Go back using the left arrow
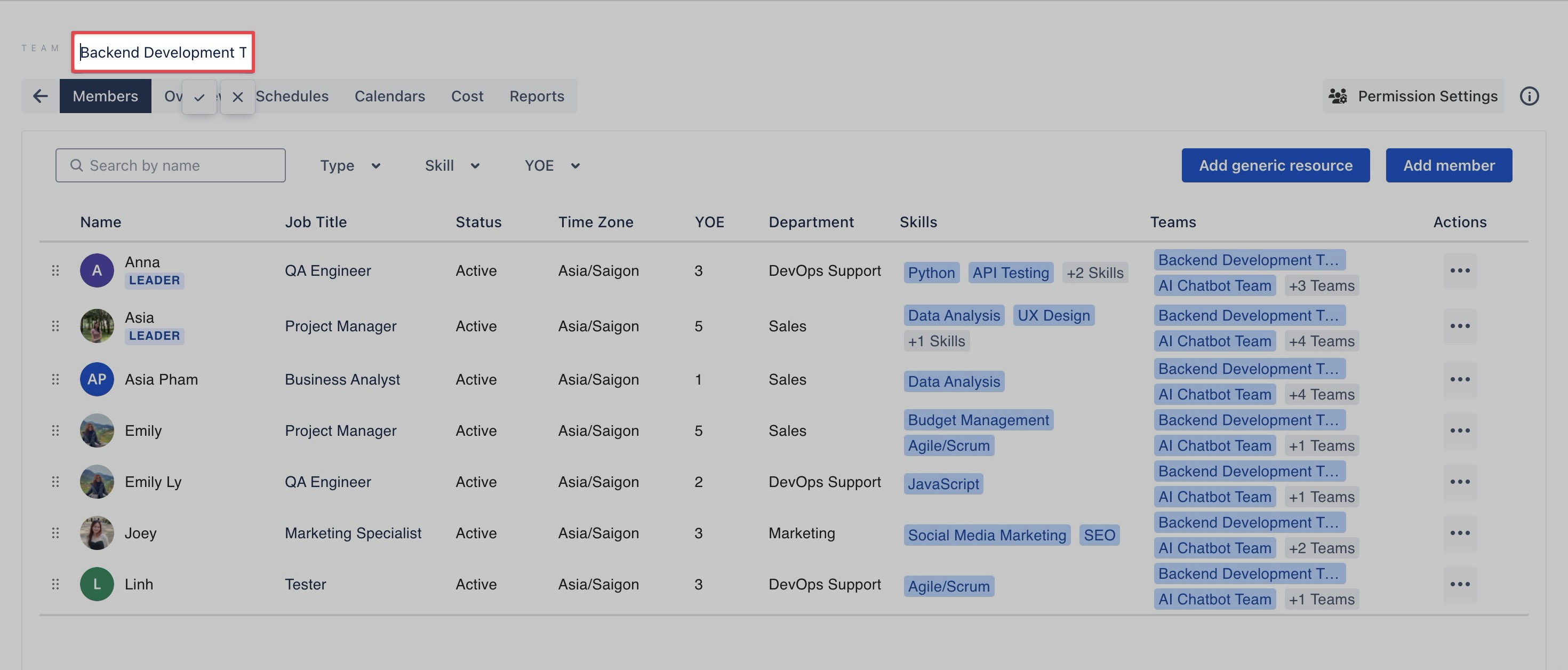The height and width of the screenshot is (670, 1568). pyautogui.click(x=40, y=96)
